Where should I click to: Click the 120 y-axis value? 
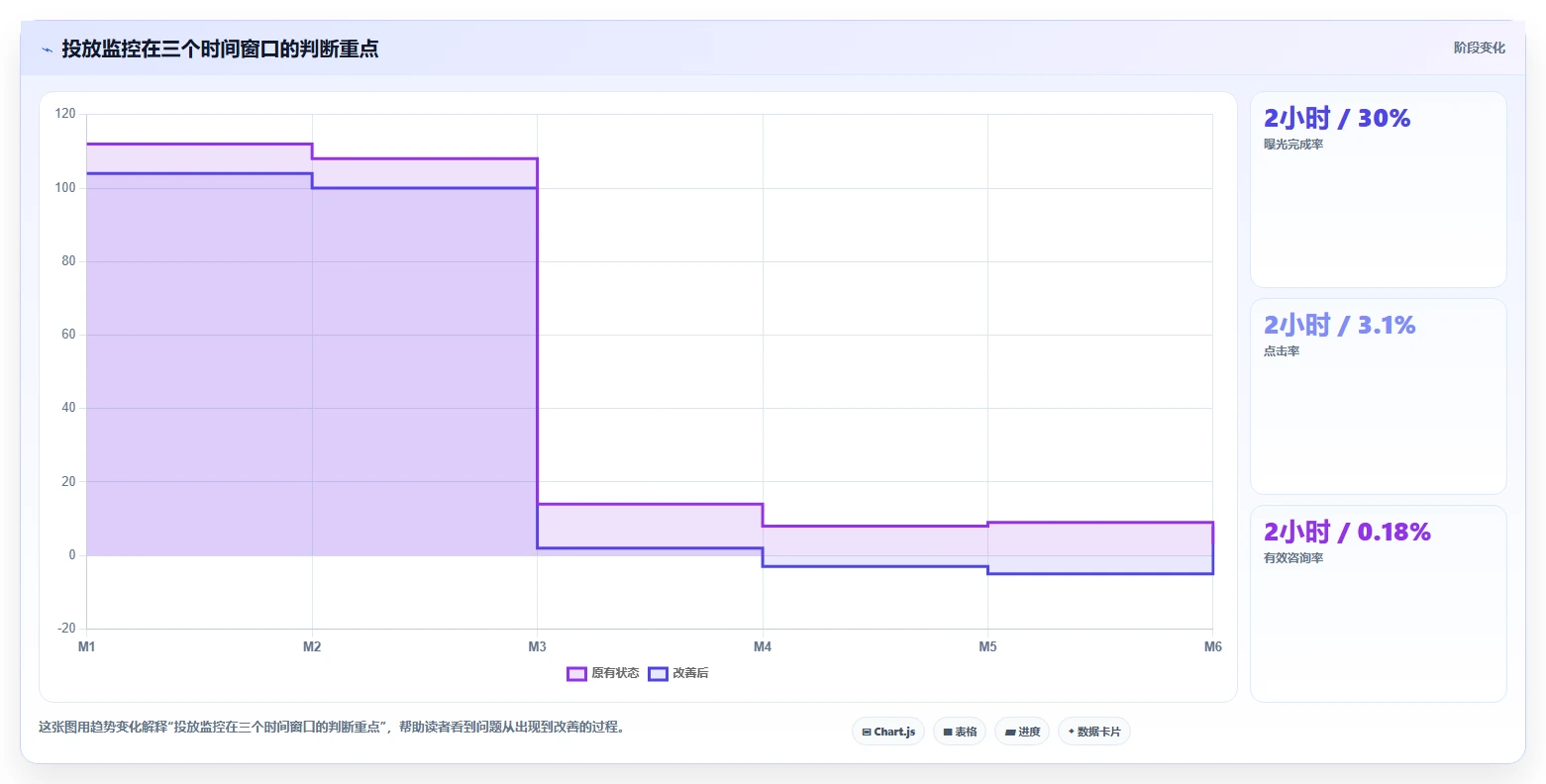(x=65, y=114)
